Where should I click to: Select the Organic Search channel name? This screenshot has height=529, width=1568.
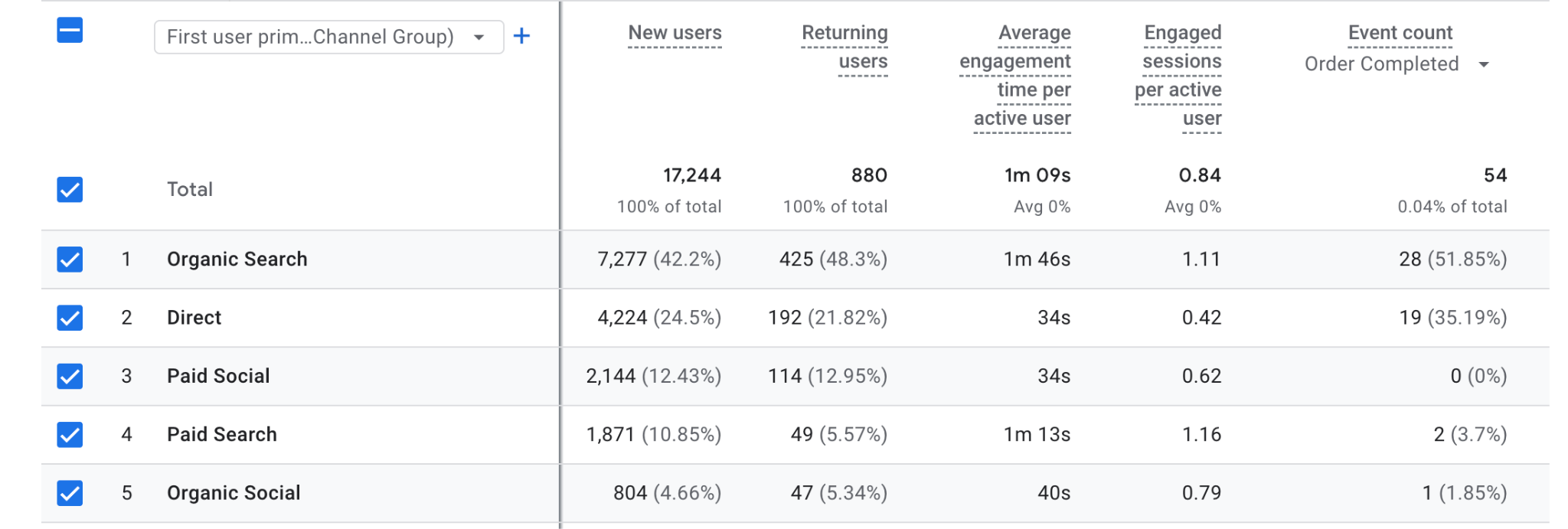point(237,260)
